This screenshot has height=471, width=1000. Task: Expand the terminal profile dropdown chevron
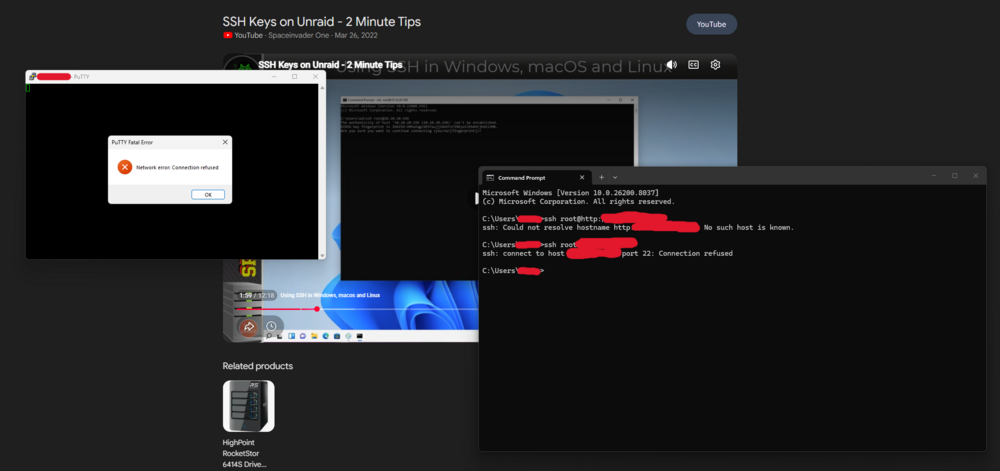click(x=615, y=177)
